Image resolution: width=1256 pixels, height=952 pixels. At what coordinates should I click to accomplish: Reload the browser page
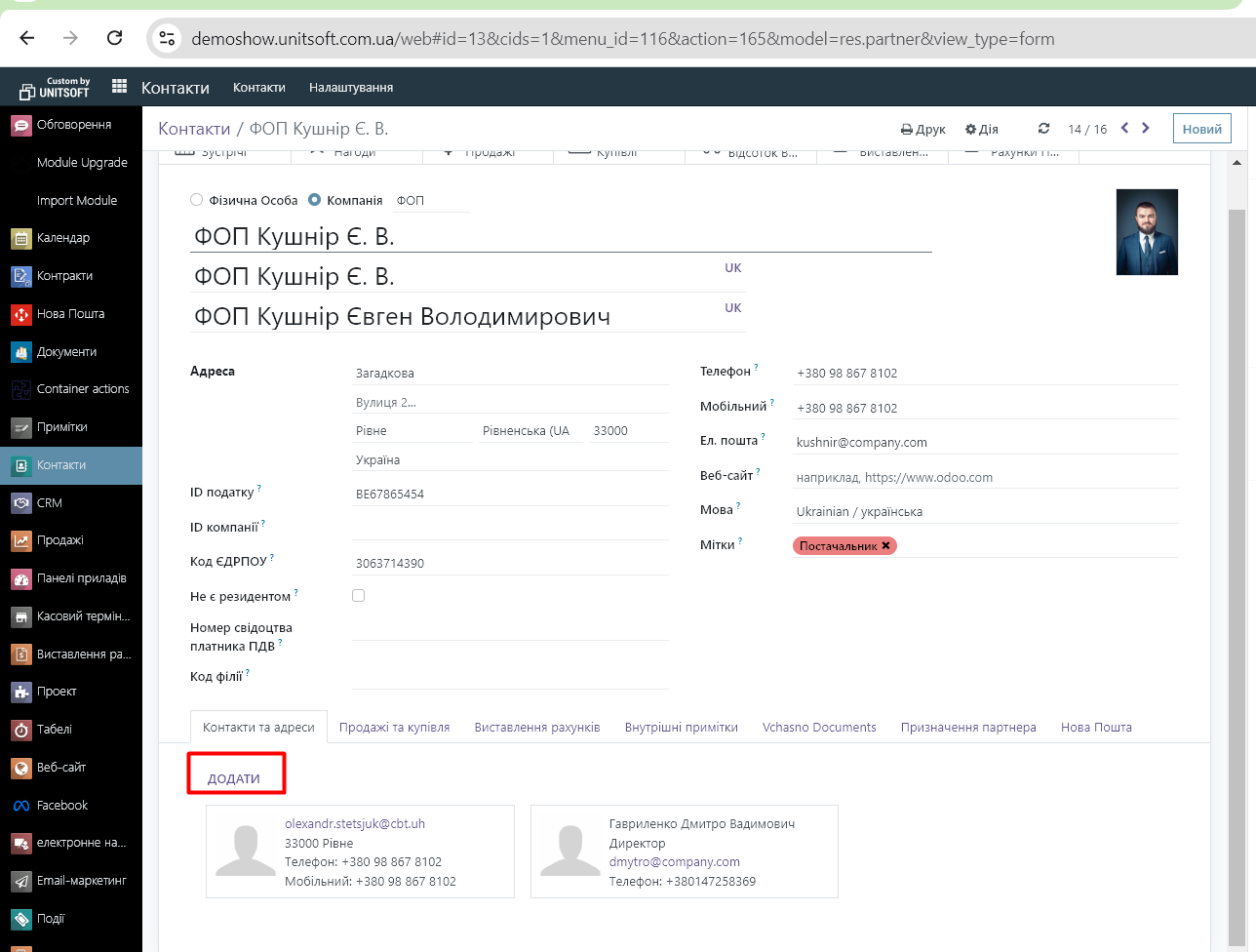[x=114, y=39]
